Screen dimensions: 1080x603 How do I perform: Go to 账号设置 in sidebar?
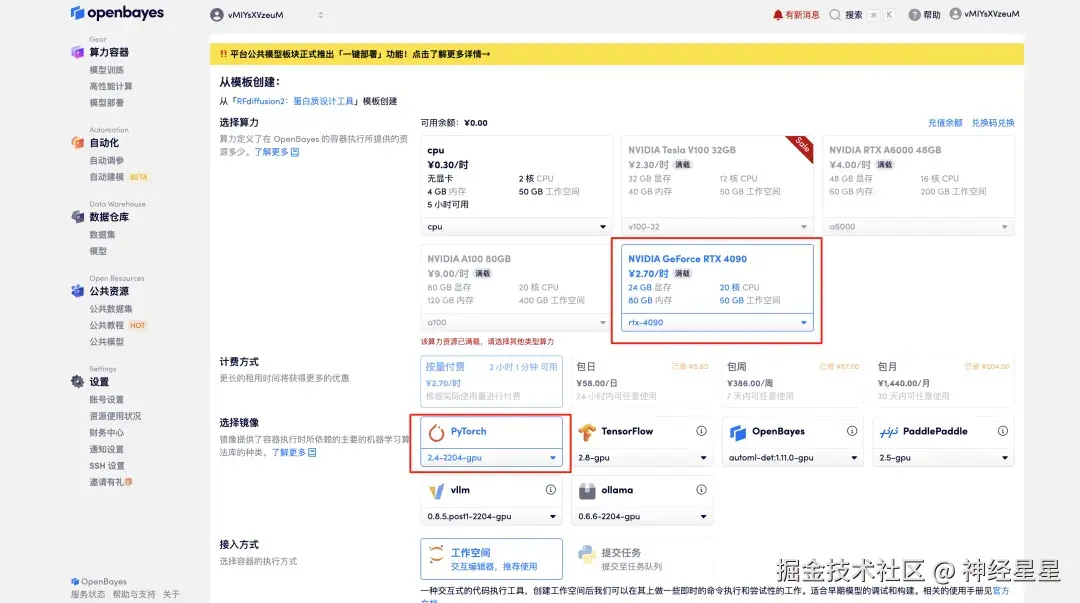click(x=107, y=400)
